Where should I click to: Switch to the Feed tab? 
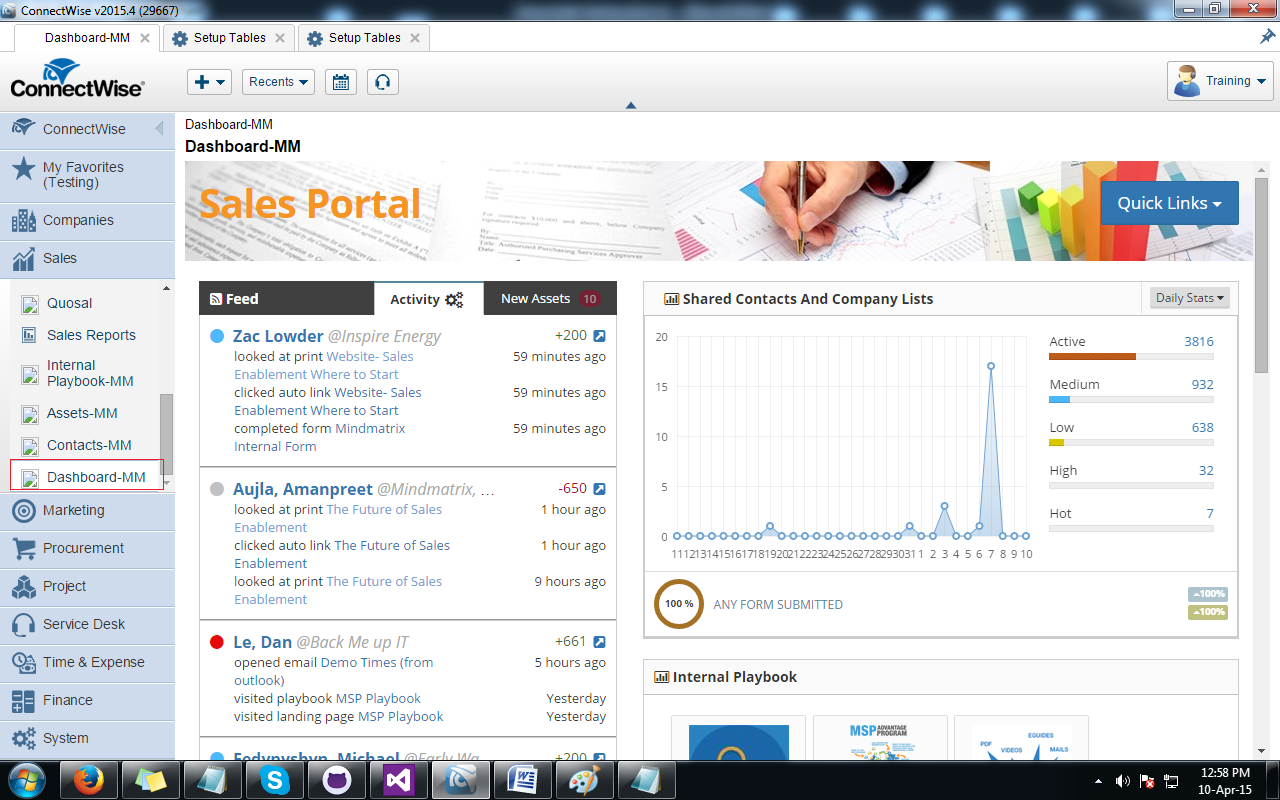pos(286,298)
